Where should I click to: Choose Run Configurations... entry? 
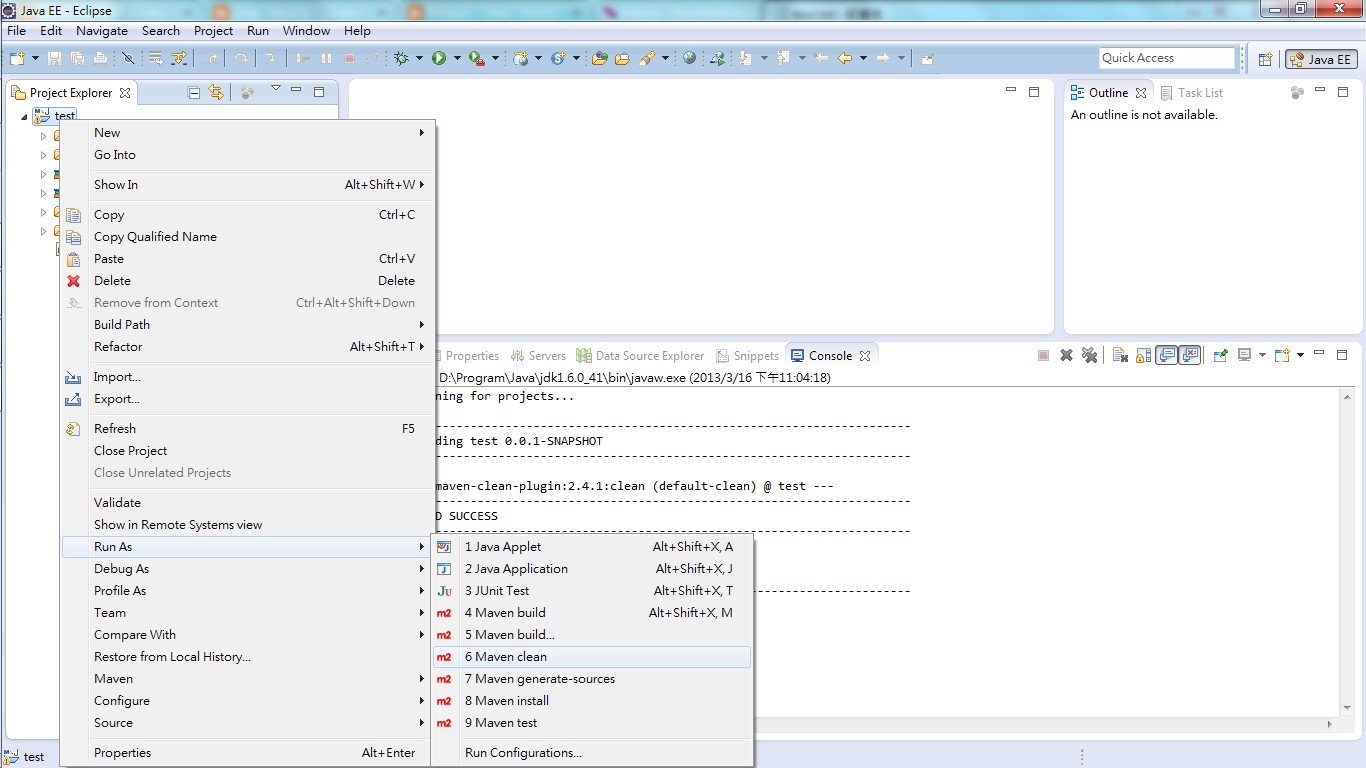[592, 753]
